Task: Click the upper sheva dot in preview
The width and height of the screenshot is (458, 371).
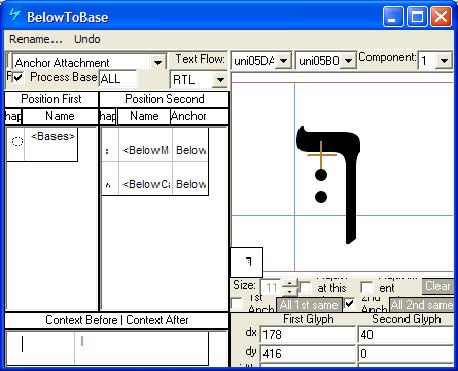Action: pyautogui.click(x=321, y=175)
